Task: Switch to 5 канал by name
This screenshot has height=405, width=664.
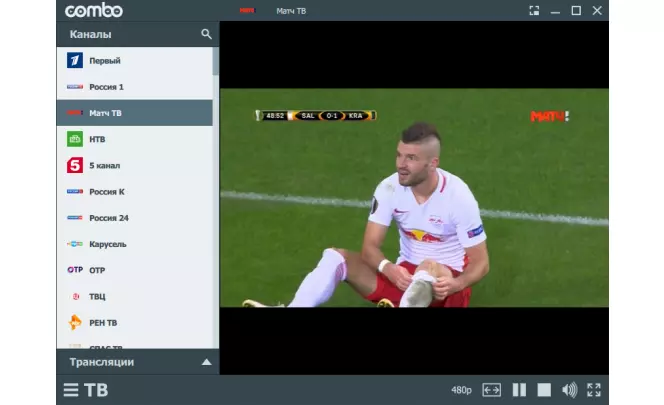Action: 105,166
